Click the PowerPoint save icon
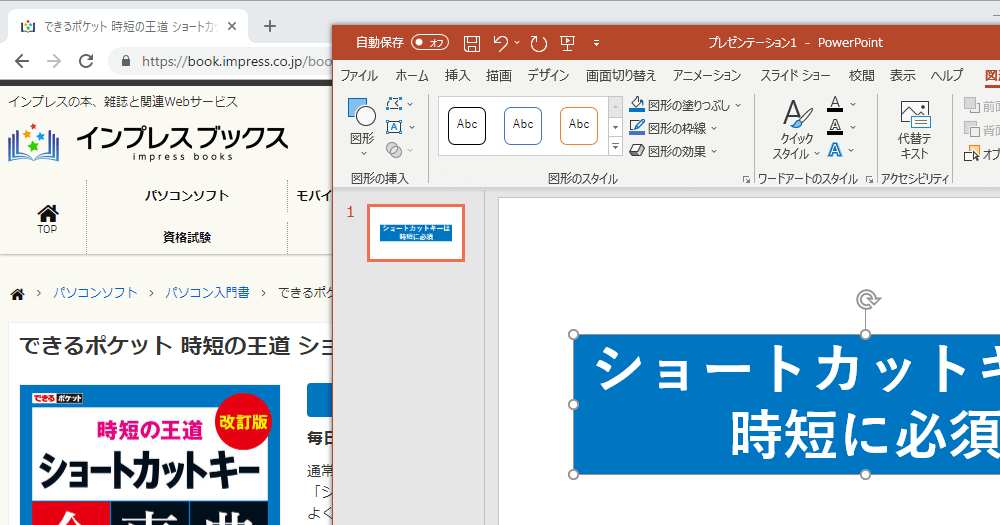This screenshot has width=1000, height=525. click(x=471, y=43)
